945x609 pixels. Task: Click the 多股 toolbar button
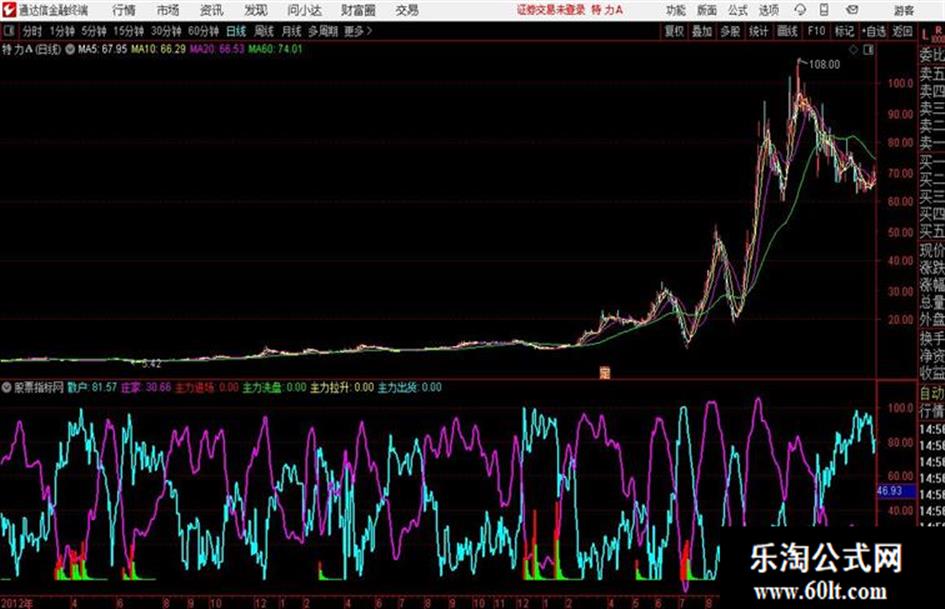(730, 31)
